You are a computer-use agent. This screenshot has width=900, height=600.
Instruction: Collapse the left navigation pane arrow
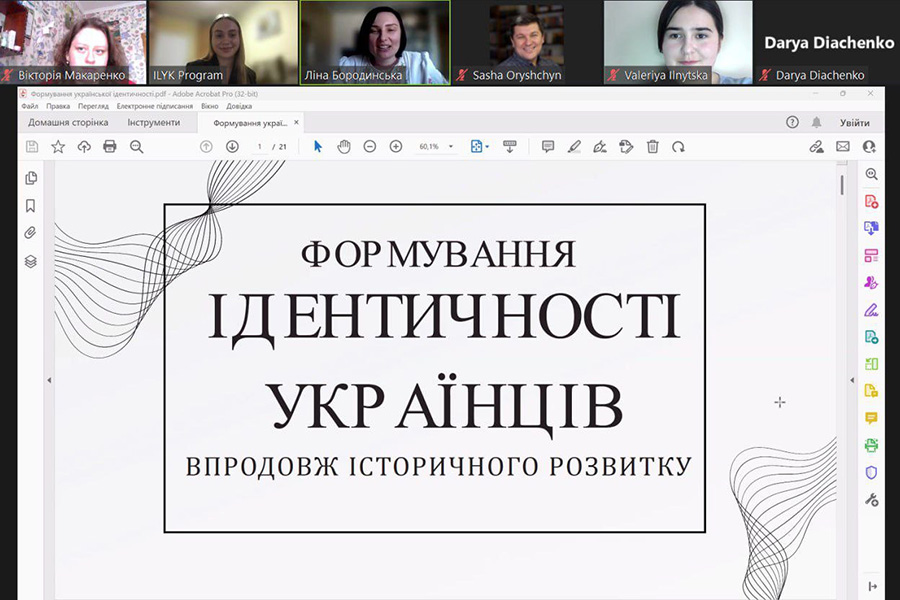click(49, 380)
